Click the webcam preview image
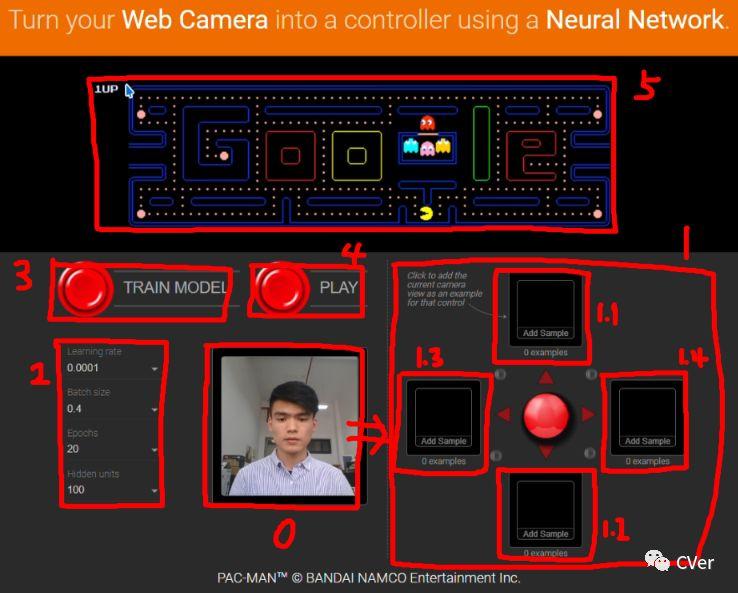The image size is (738, 593). (x=289, y=426)
